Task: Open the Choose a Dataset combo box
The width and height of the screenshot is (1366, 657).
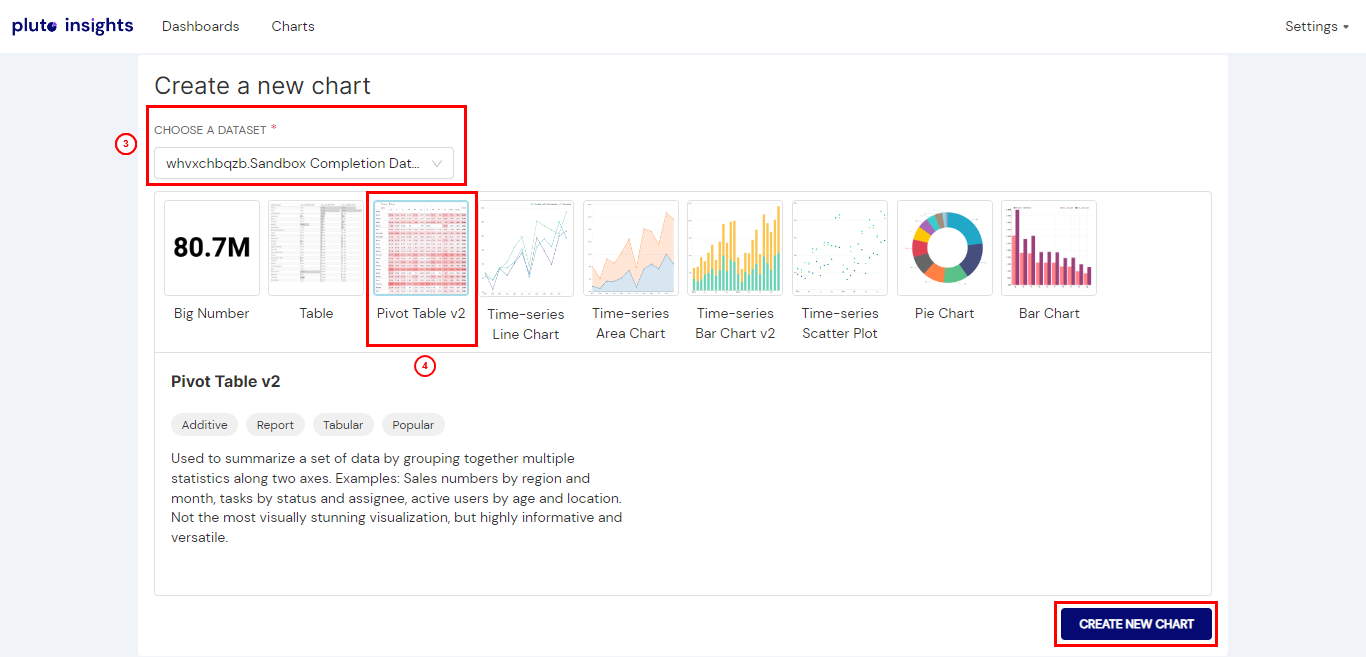Action: click(304, 163)
